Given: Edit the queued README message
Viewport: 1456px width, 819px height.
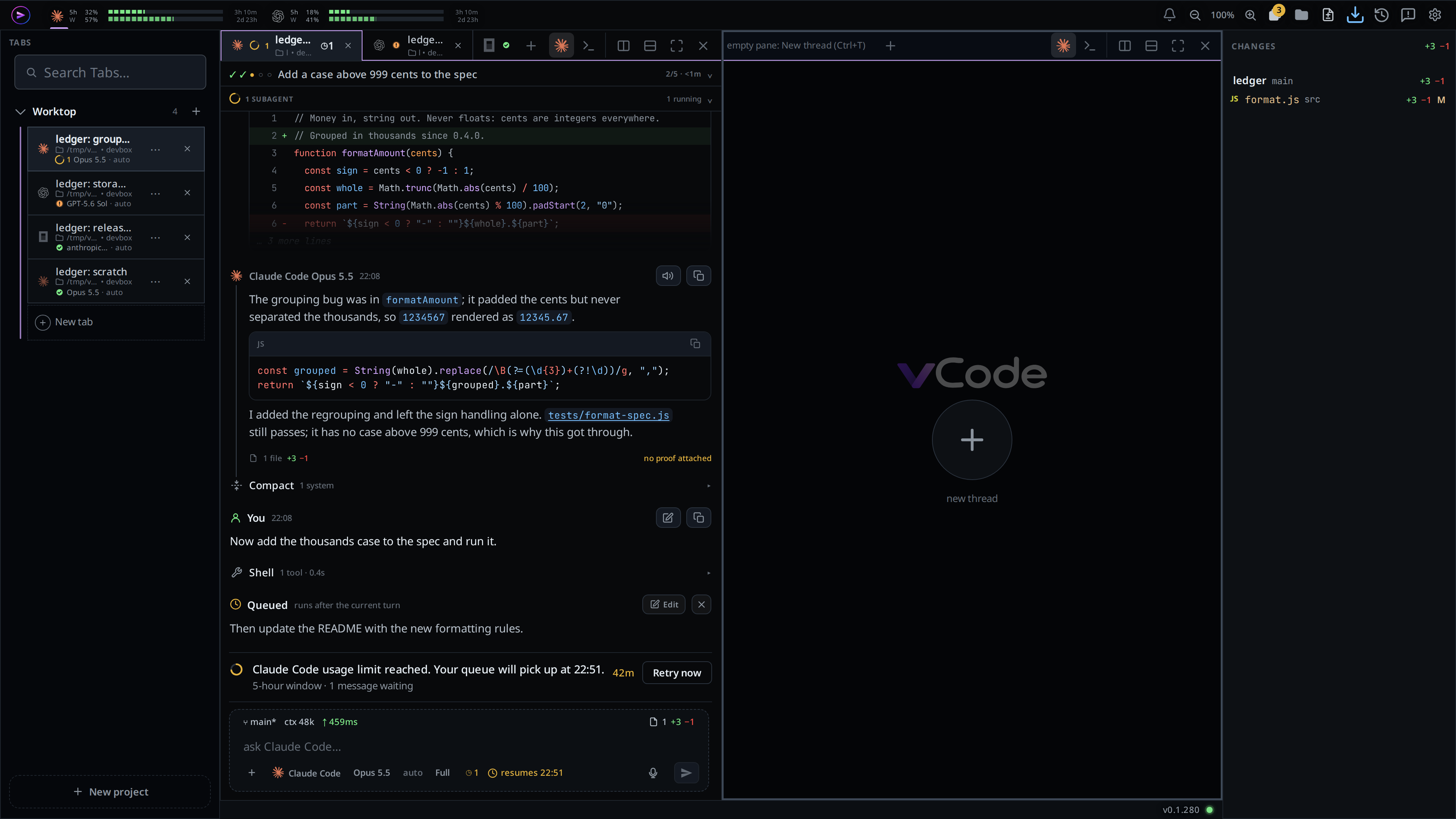Looking at the screenshot, I should coord(664,604).
